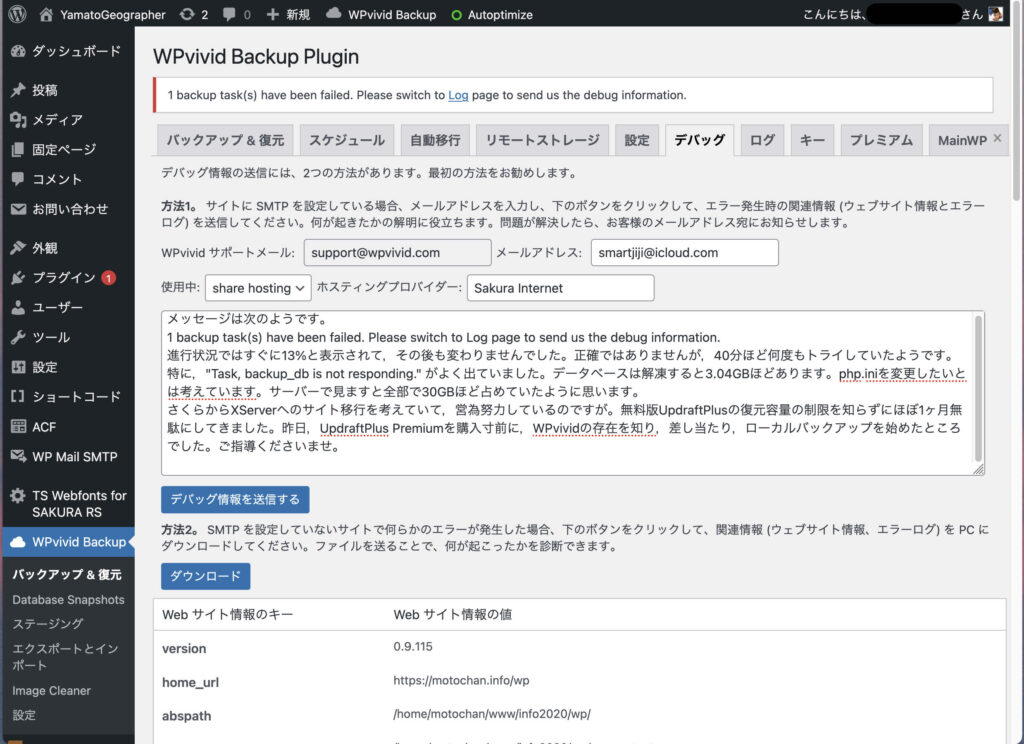Click the WP Mail SMTP envelope icon
Viewport: 1024px width, 744px height.
click(18, 457)
